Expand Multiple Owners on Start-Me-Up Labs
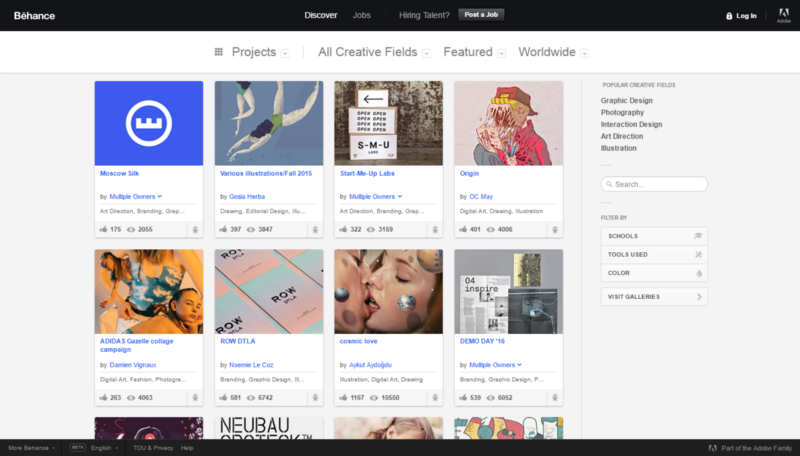This screenshot has width=800, height=456. pyautogui.click(x=376, y=196)
